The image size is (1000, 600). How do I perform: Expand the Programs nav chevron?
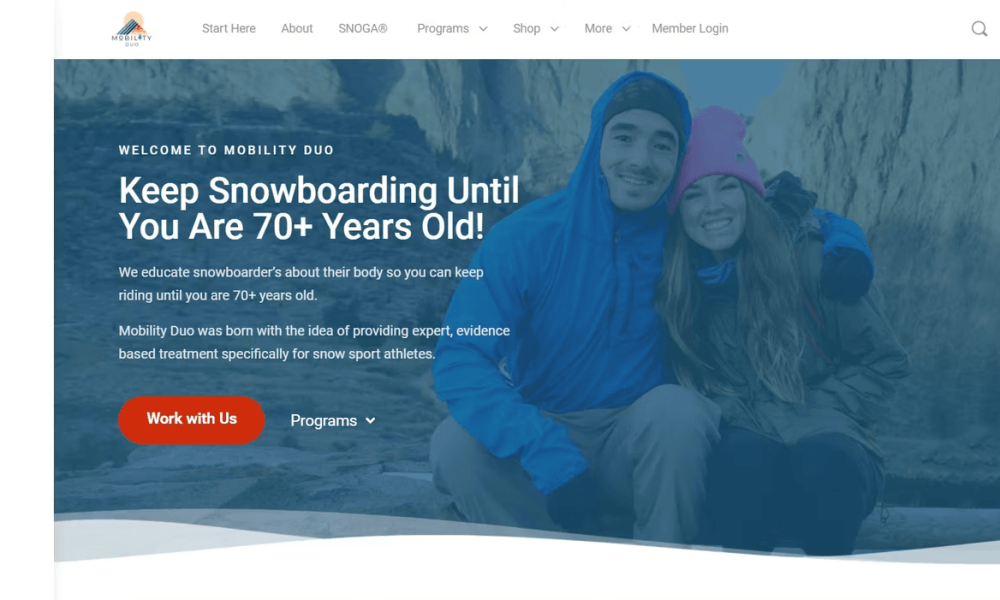[483, 29]
